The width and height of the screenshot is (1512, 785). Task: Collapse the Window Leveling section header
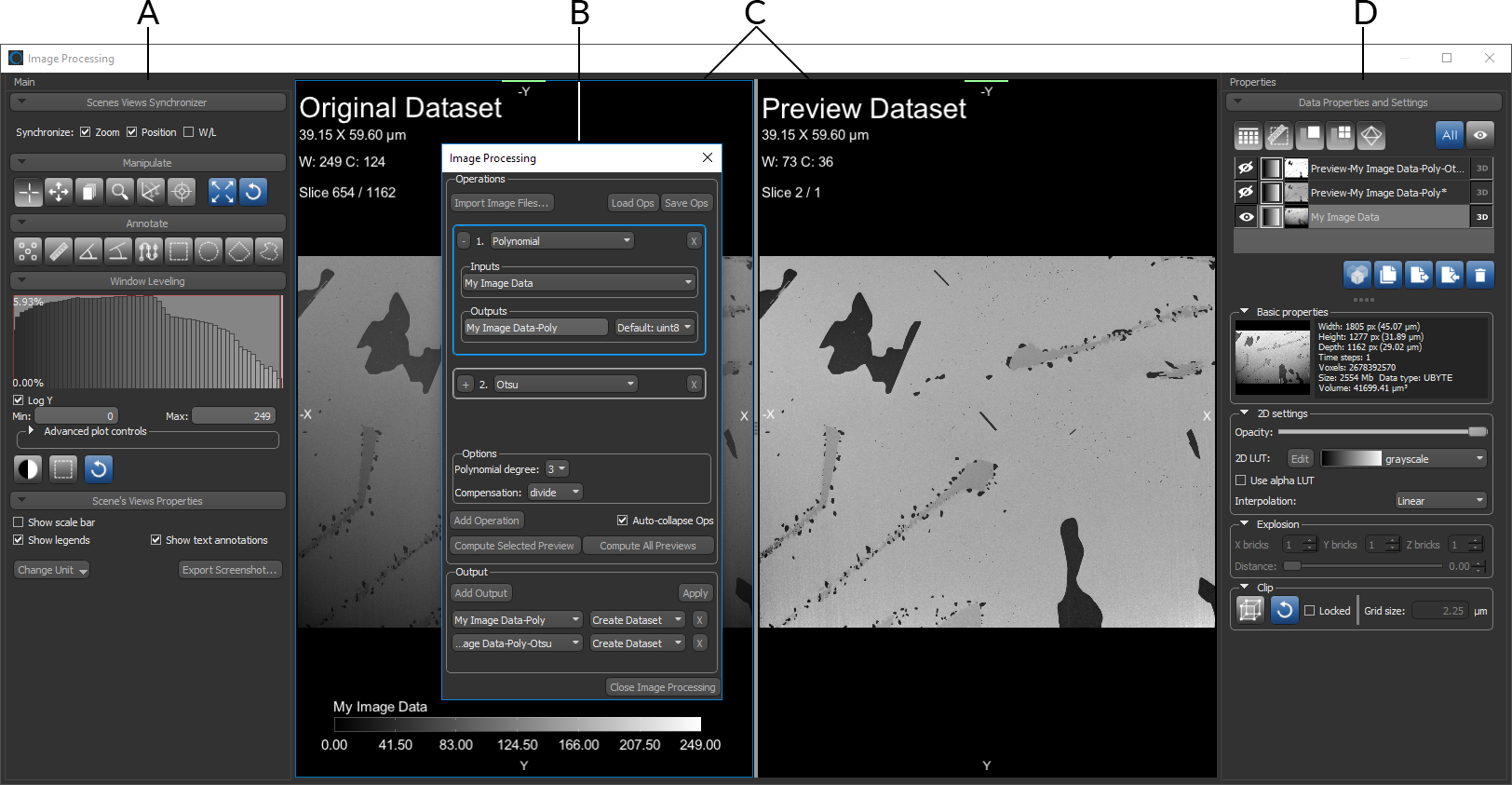(147, 281)
